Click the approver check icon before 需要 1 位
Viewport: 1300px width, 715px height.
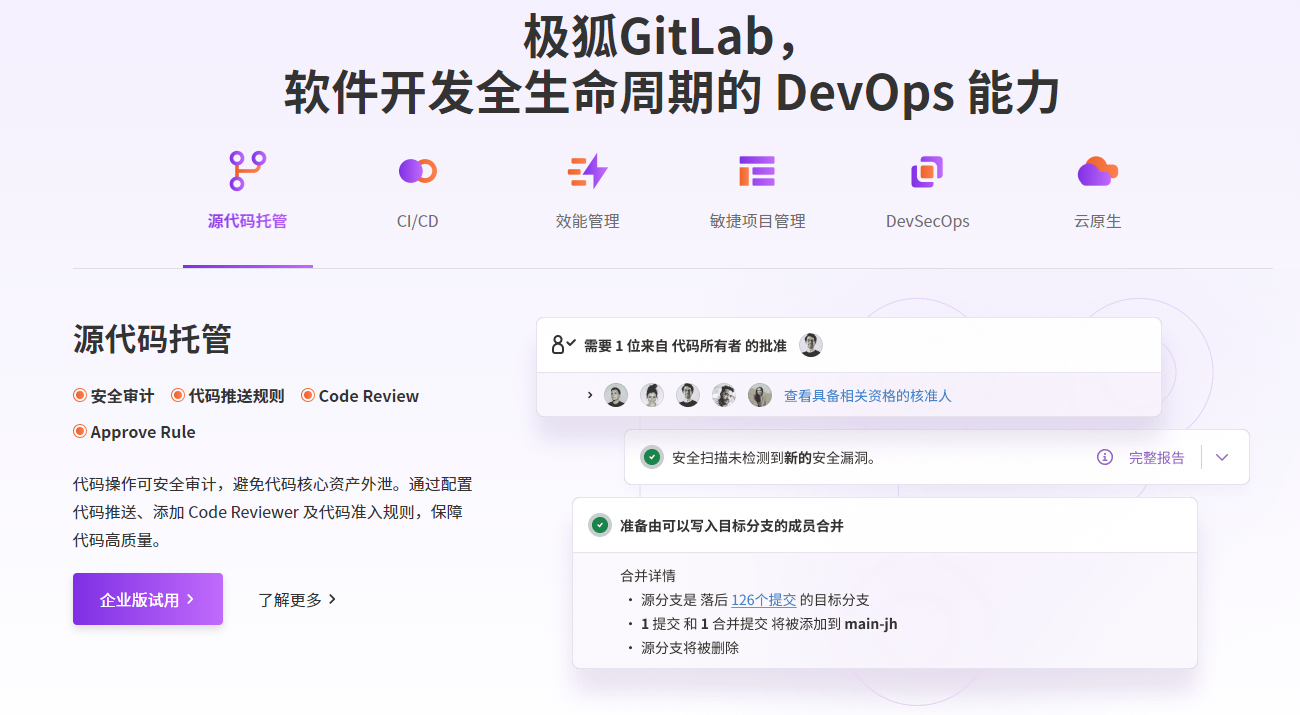coord(563,345)
